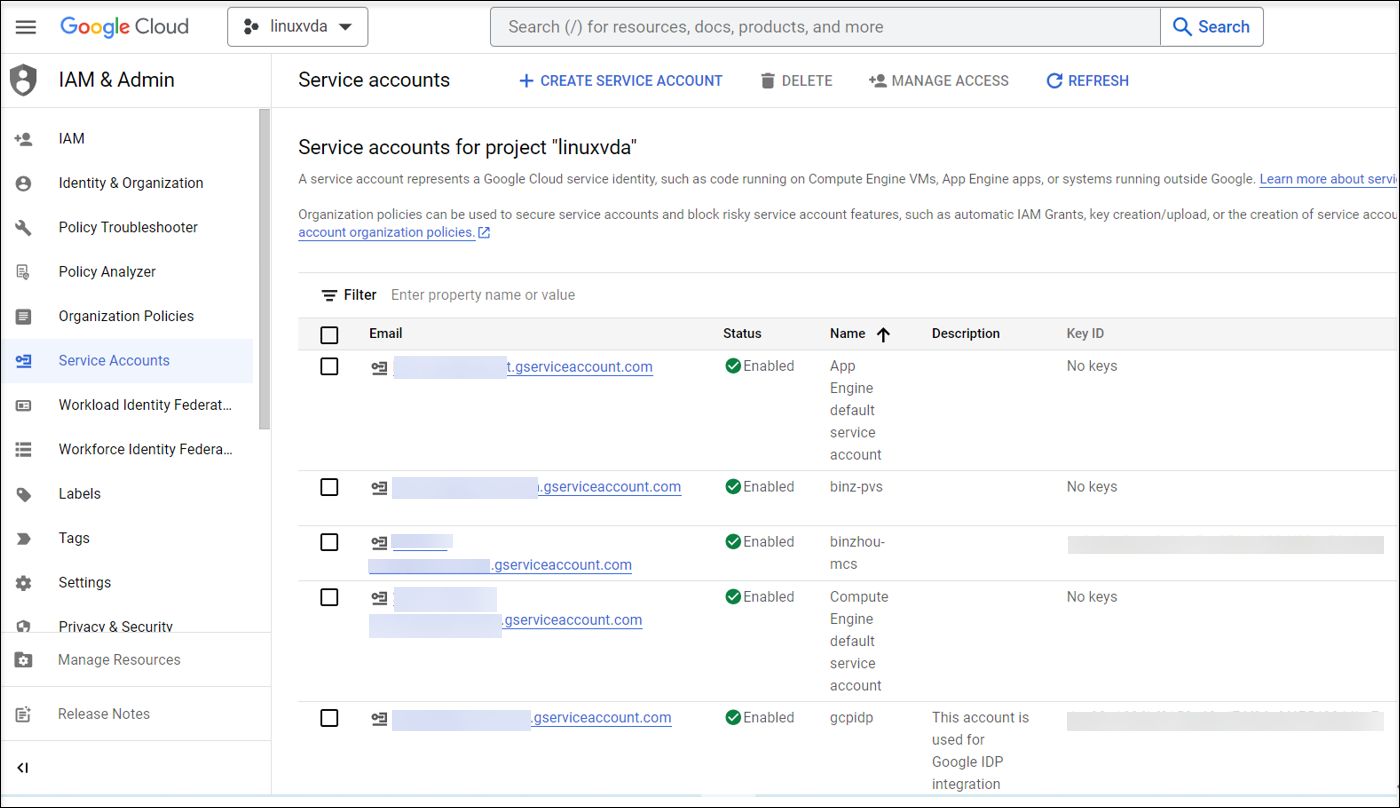
Task: Open the IAM section in the sidebar
Action: coord(71,138)
